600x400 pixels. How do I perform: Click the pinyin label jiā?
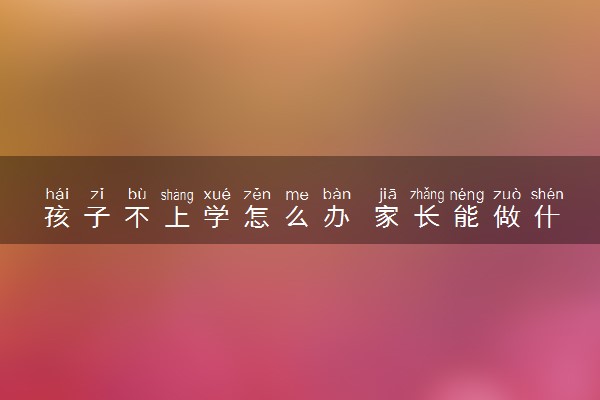(x=388, y=194)
